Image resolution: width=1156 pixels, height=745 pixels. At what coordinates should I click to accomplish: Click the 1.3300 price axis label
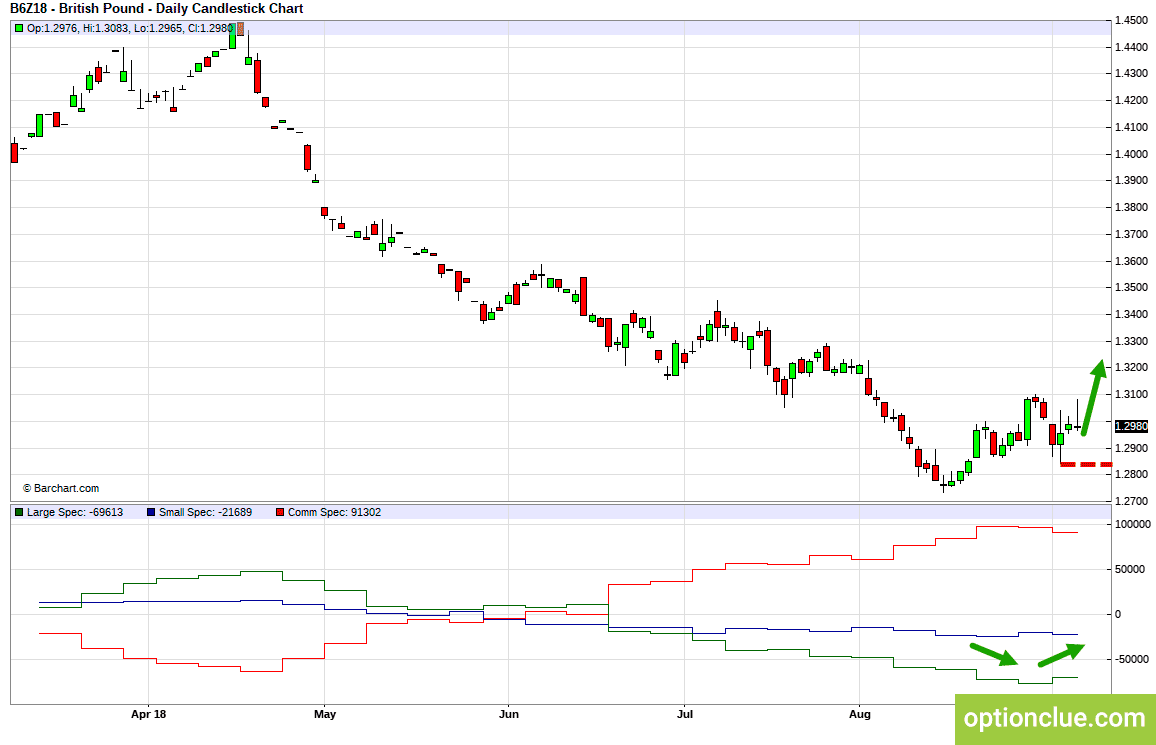click(x=1132, y=341)
